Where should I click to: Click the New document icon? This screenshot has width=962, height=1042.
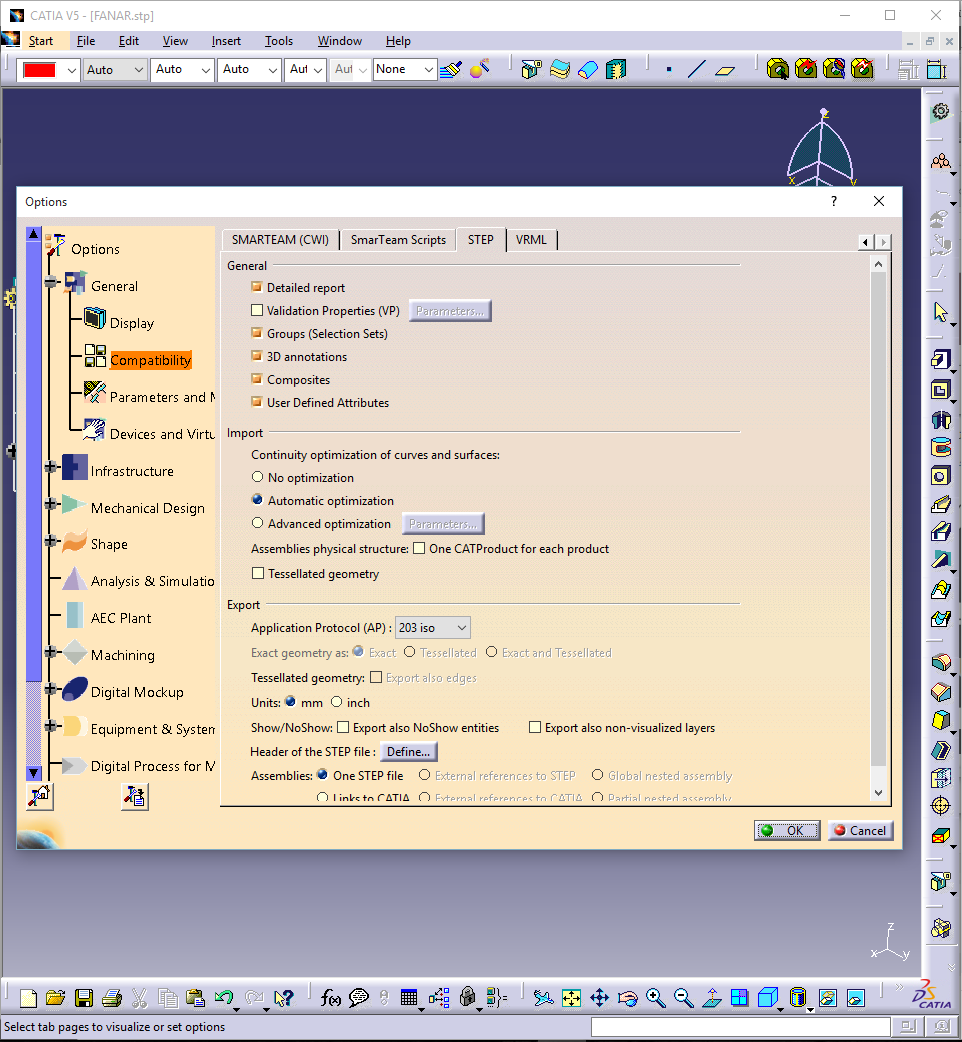[x=29, y=997]
